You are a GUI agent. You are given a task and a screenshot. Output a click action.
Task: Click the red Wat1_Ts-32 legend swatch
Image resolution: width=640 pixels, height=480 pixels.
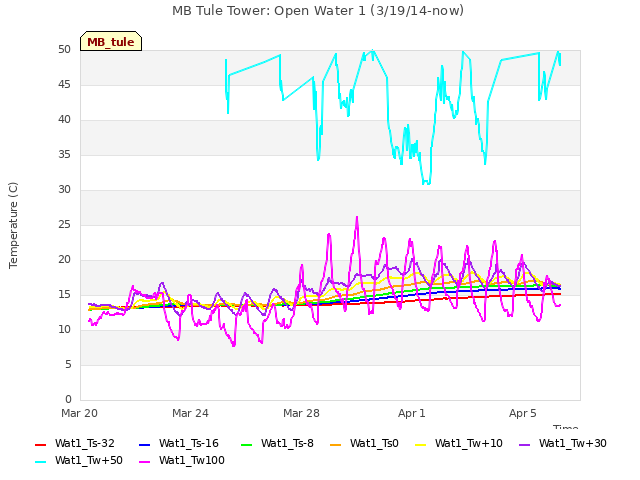(x=40, y=444)
